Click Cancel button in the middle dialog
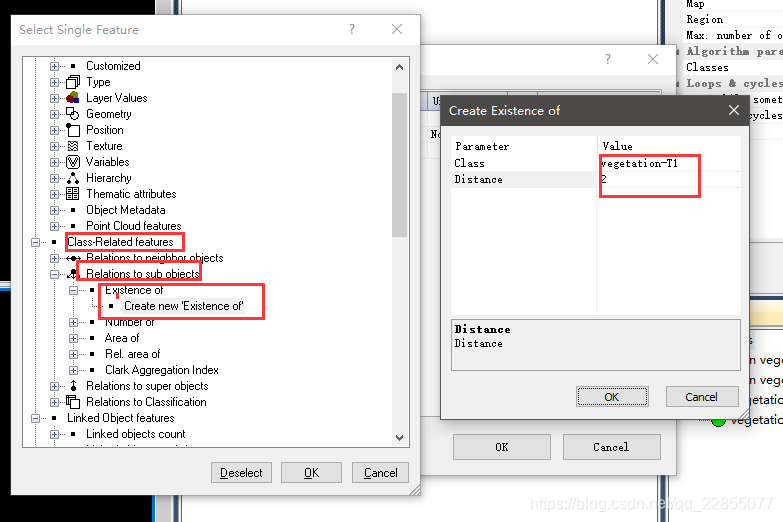This screenshot has width=783, height=522. (x=611, y=447)
